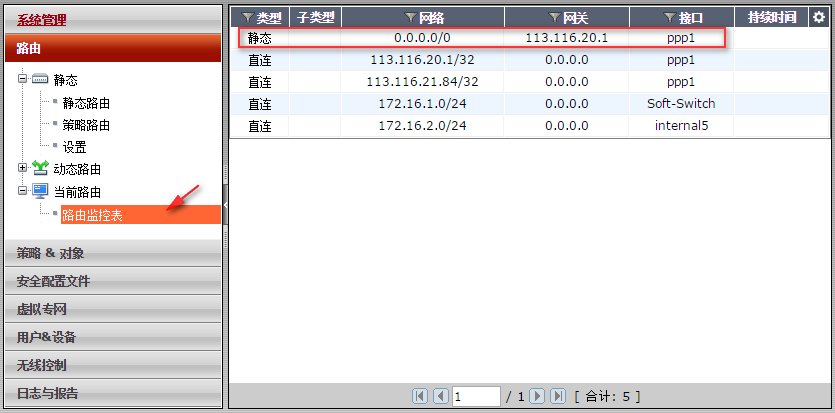Screen dimensions: 835x413
Task: Go to the last page button
Action: point(558,396)
